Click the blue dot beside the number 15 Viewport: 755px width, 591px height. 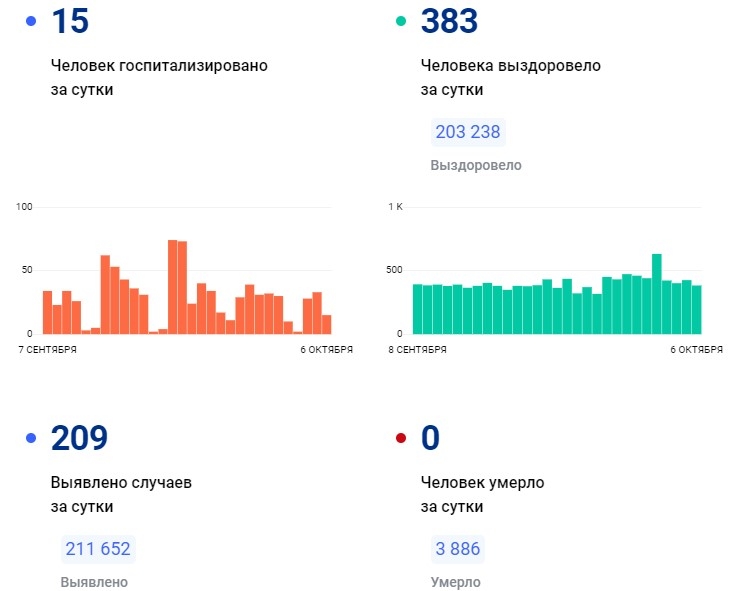tap(31, 21)
